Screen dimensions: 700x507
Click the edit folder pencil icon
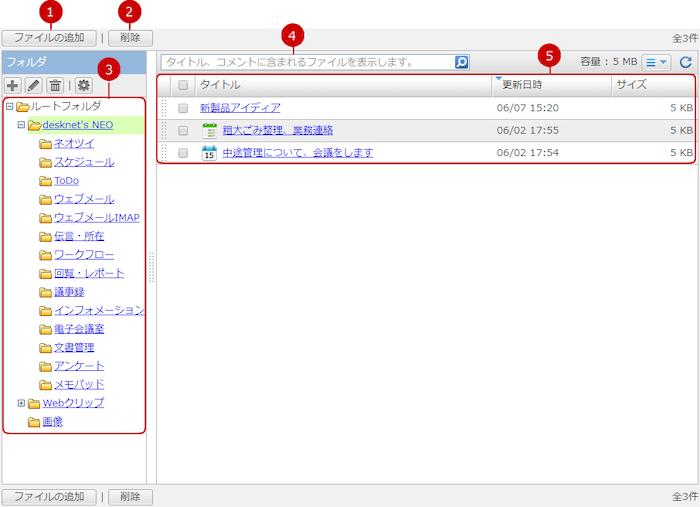pos(33,86)
